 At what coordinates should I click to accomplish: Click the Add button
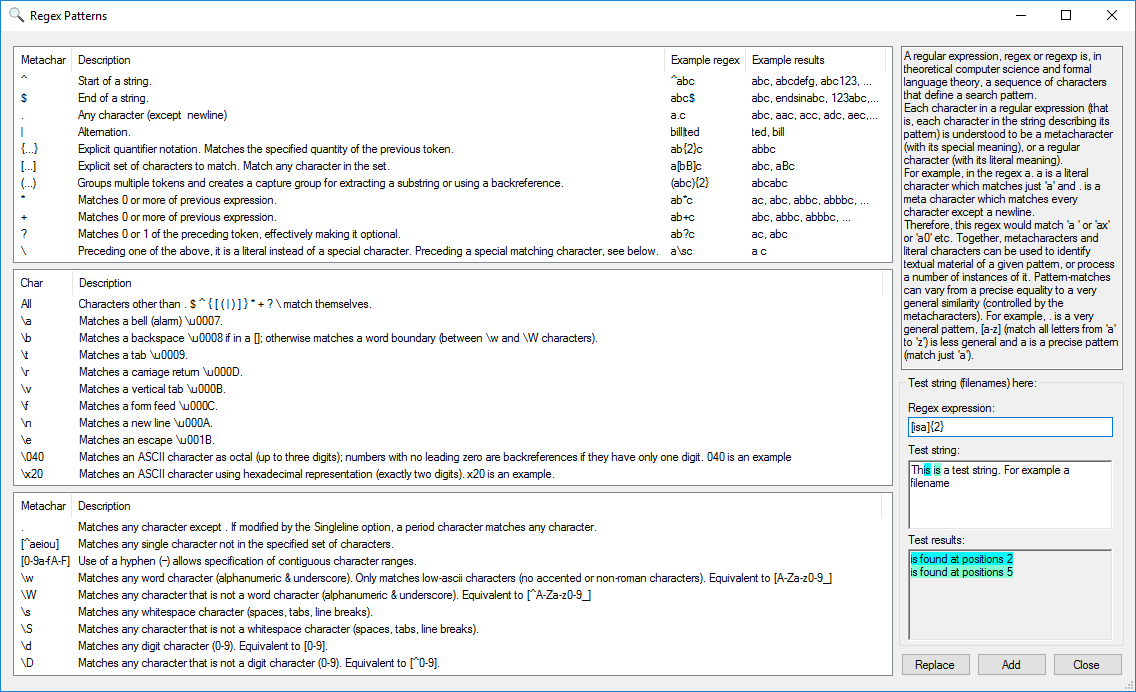click(1011, 664)
